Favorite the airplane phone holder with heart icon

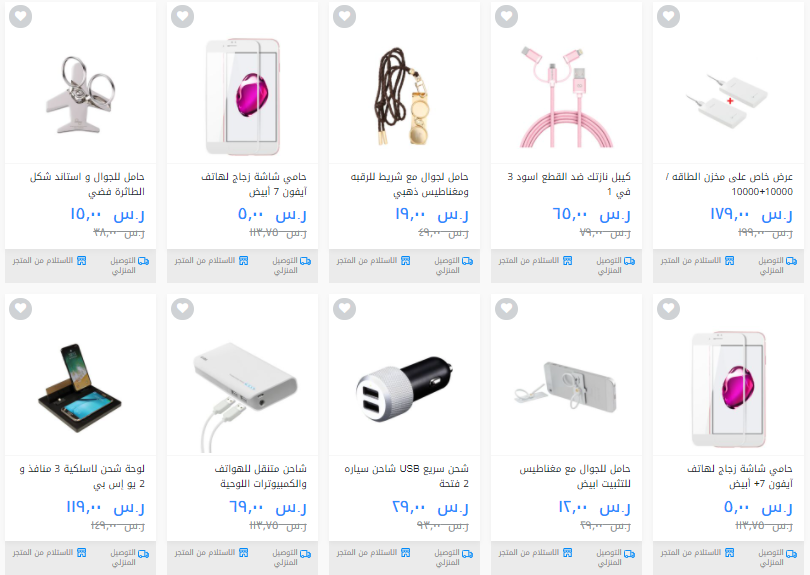21,17
